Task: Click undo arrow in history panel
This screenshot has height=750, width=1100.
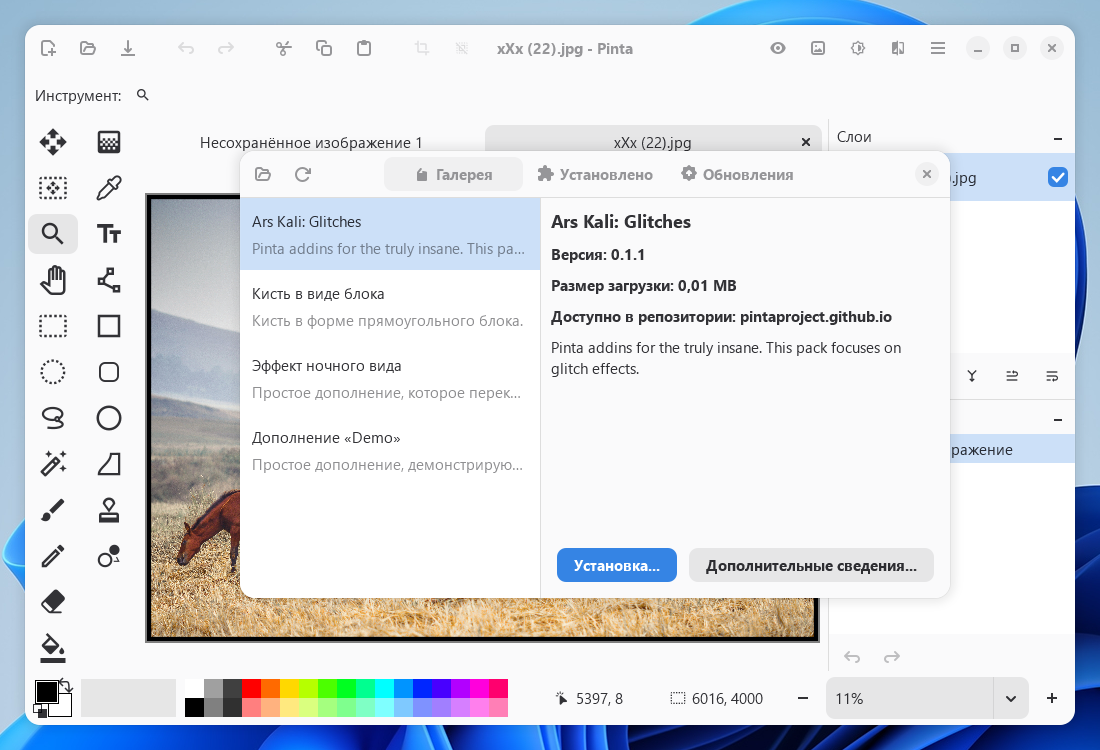Action: coord(852,657)
